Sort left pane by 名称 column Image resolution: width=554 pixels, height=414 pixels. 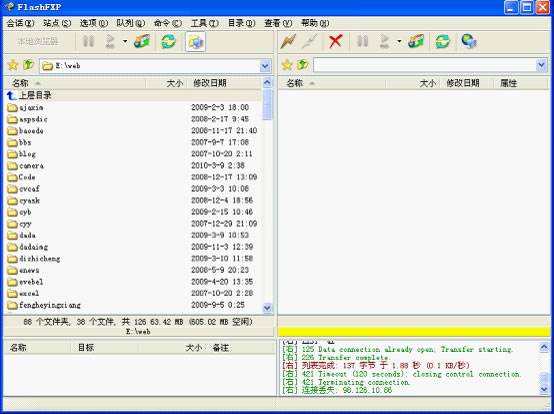coord(75,83)
